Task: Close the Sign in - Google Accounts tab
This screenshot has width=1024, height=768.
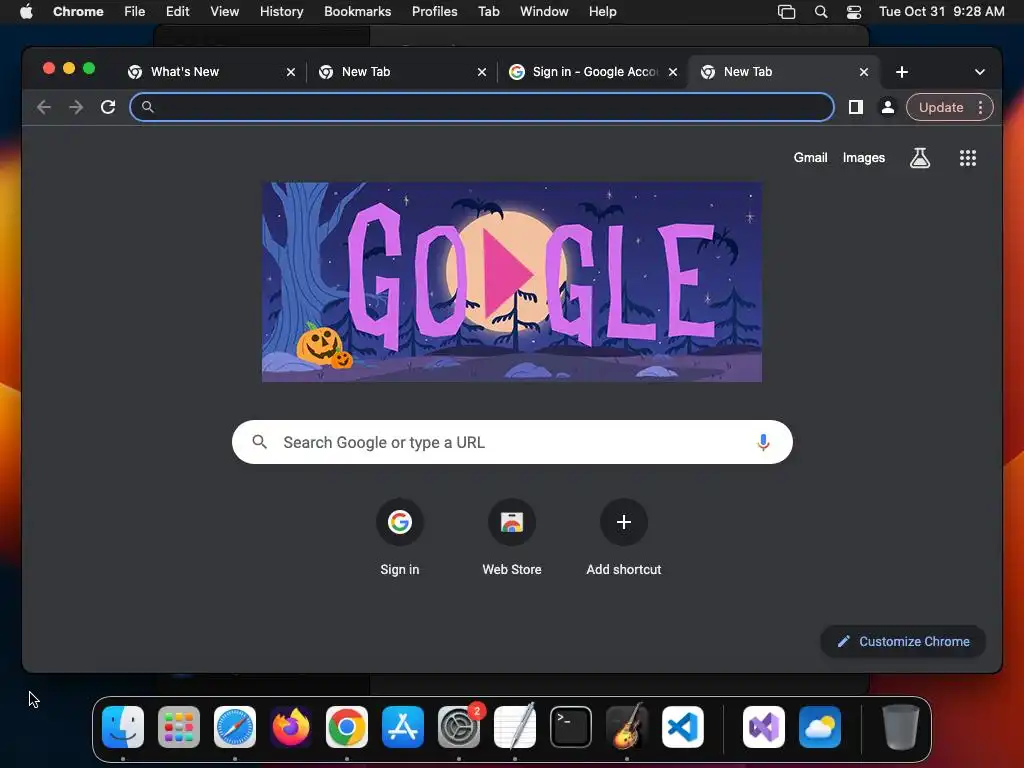Action: pos(673,72)
